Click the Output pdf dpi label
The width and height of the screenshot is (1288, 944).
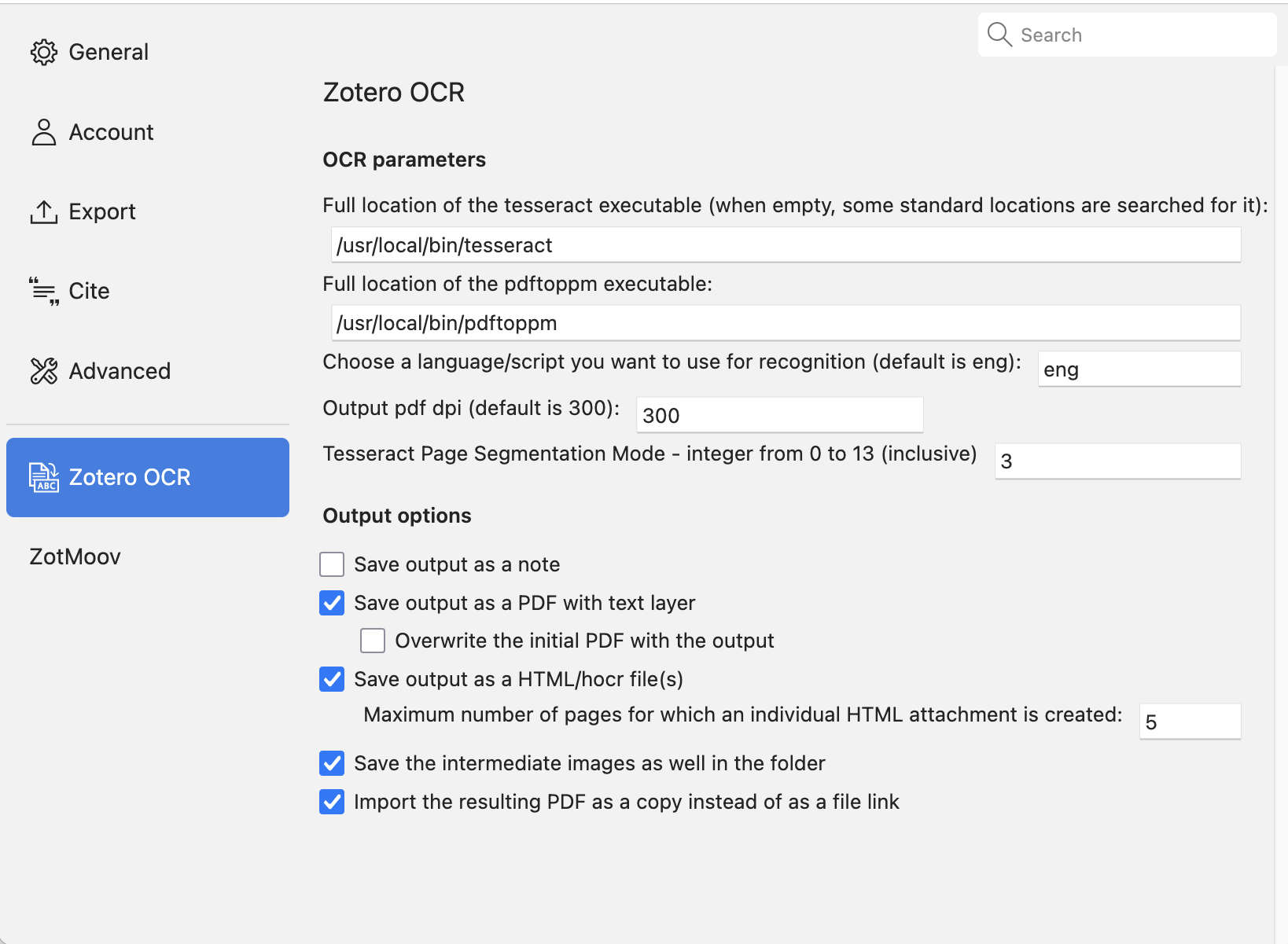[x=471, y=408]
